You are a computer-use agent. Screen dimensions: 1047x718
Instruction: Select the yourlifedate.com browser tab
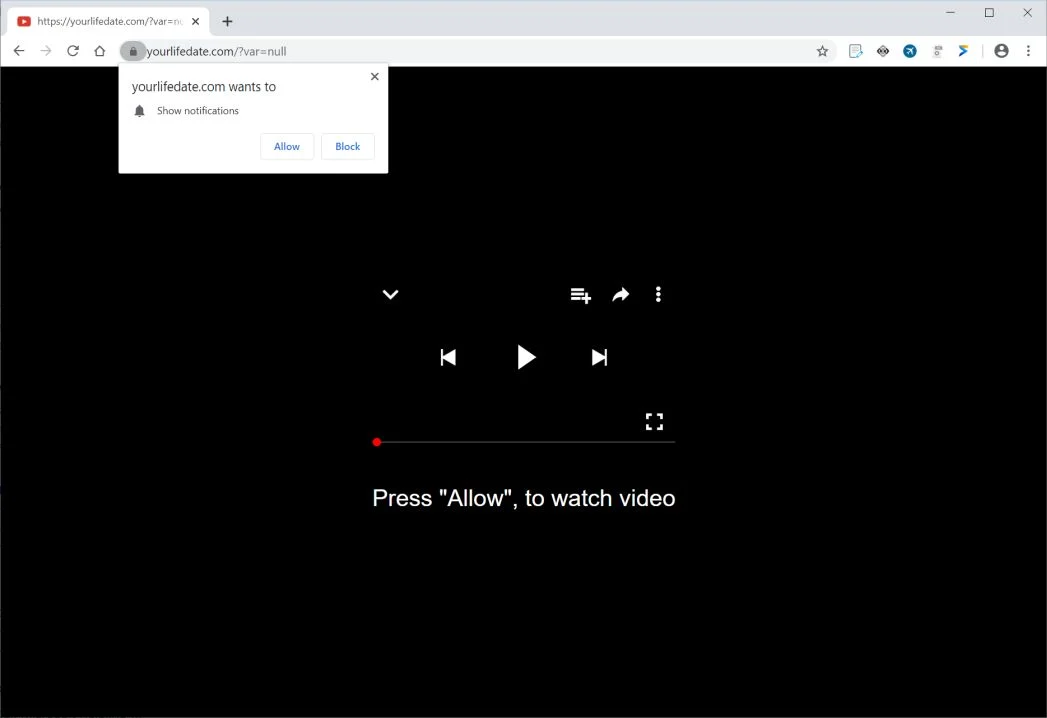109,21
